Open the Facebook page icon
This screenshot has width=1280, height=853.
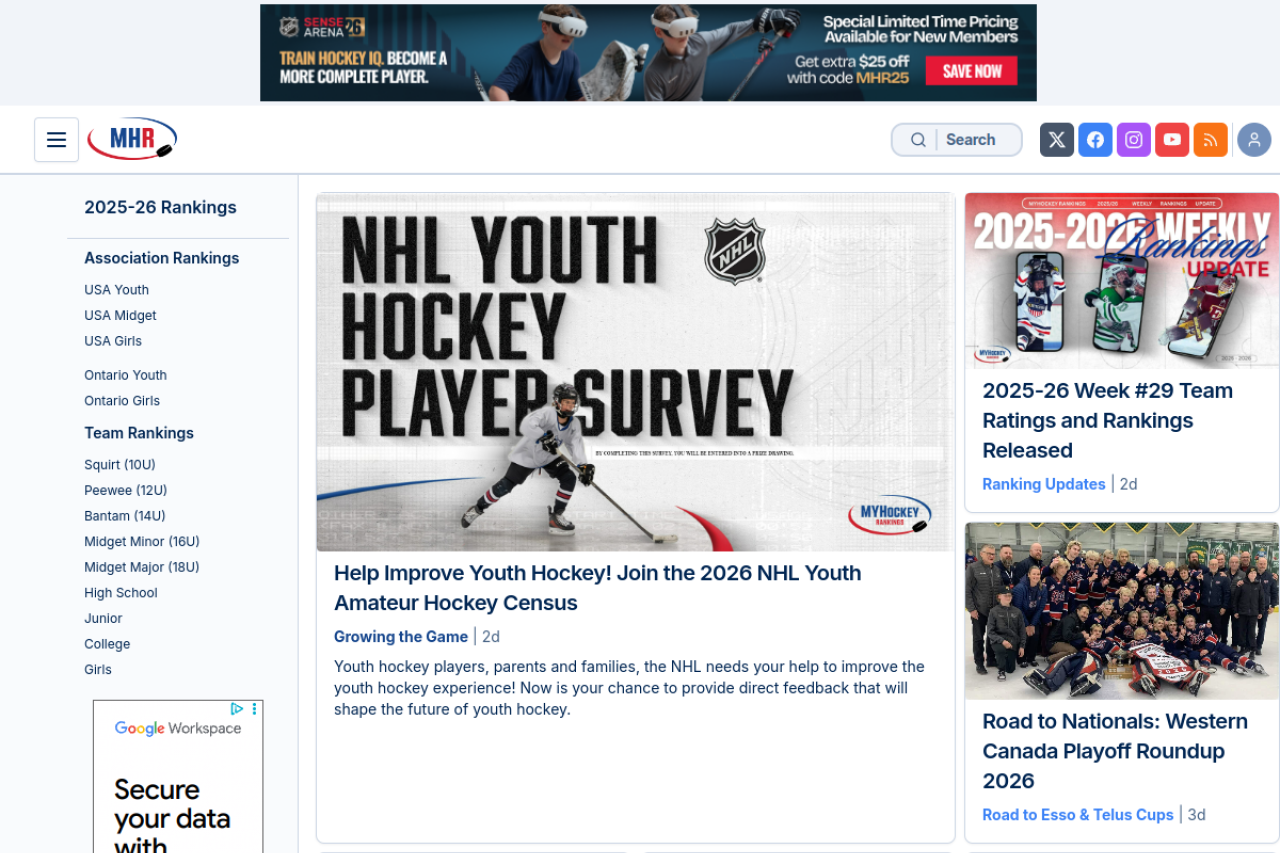pos(1096,140)
